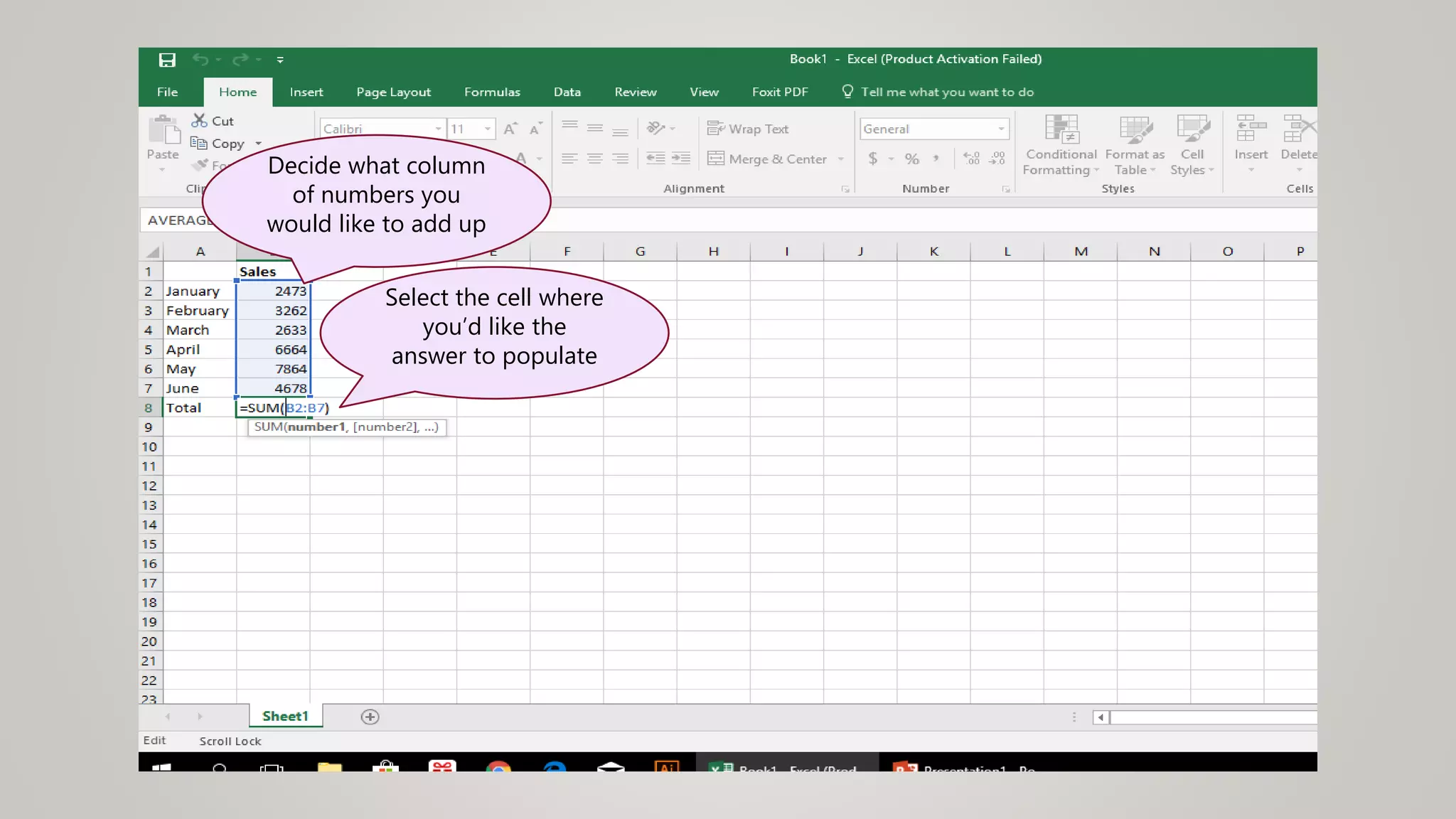Switch to the Formulas tab
This screenshot has height=819, width=1456.
click(x=492, y=92)
